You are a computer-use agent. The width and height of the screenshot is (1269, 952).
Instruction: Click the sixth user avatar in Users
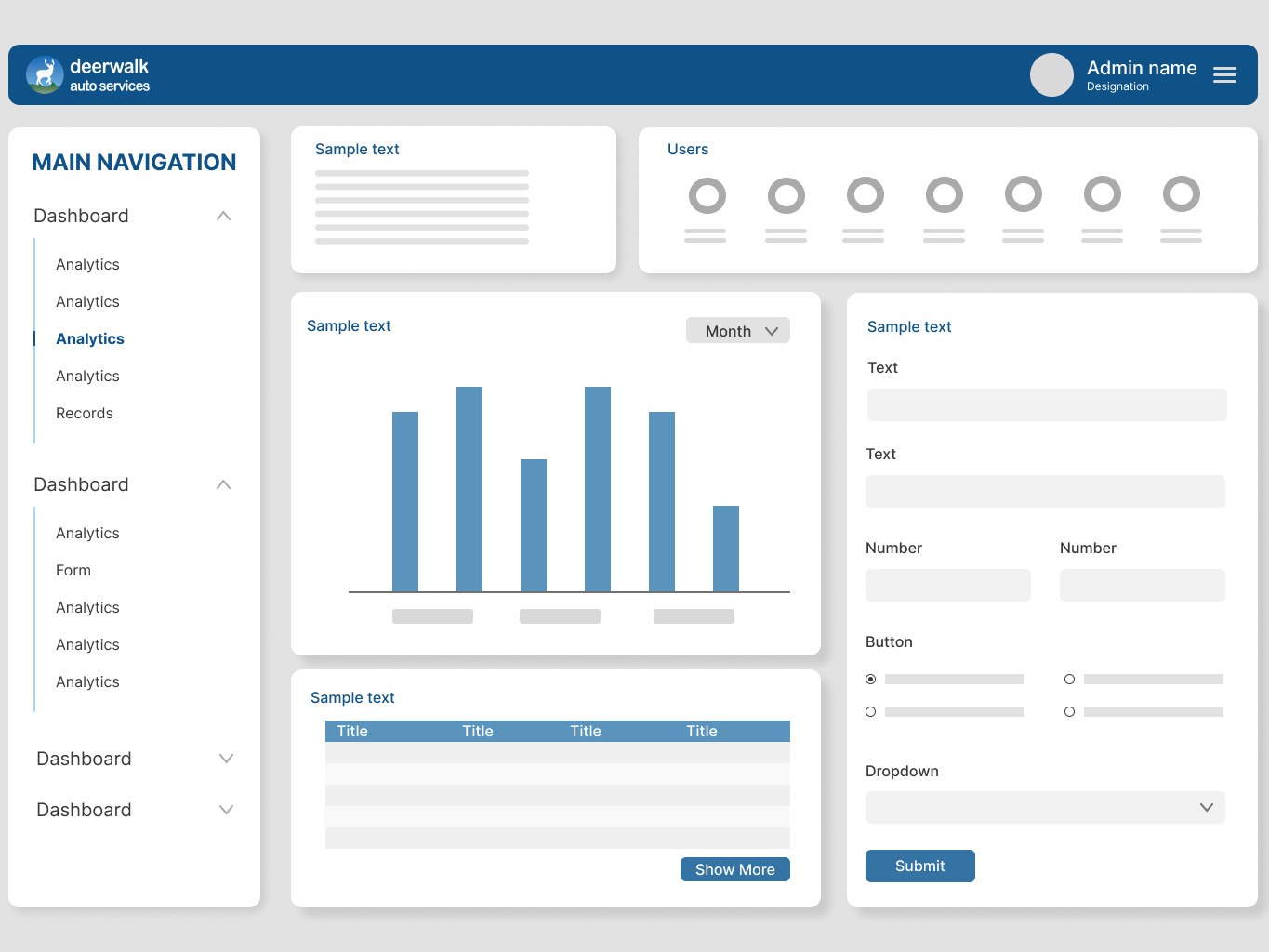click(x=1102, y=193)
